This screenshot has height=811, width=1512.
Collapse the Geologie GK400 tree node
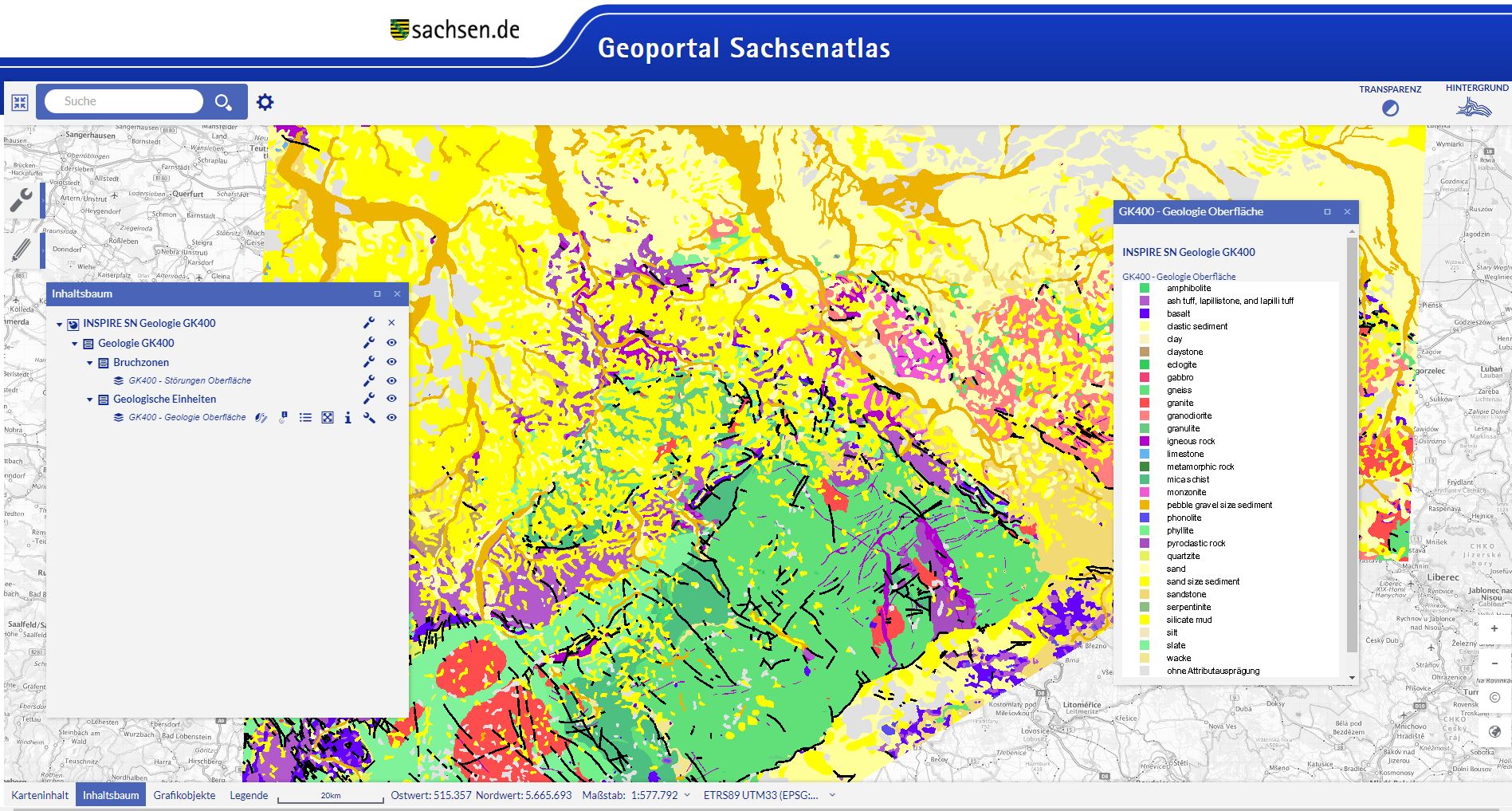(x=75, y=344)
